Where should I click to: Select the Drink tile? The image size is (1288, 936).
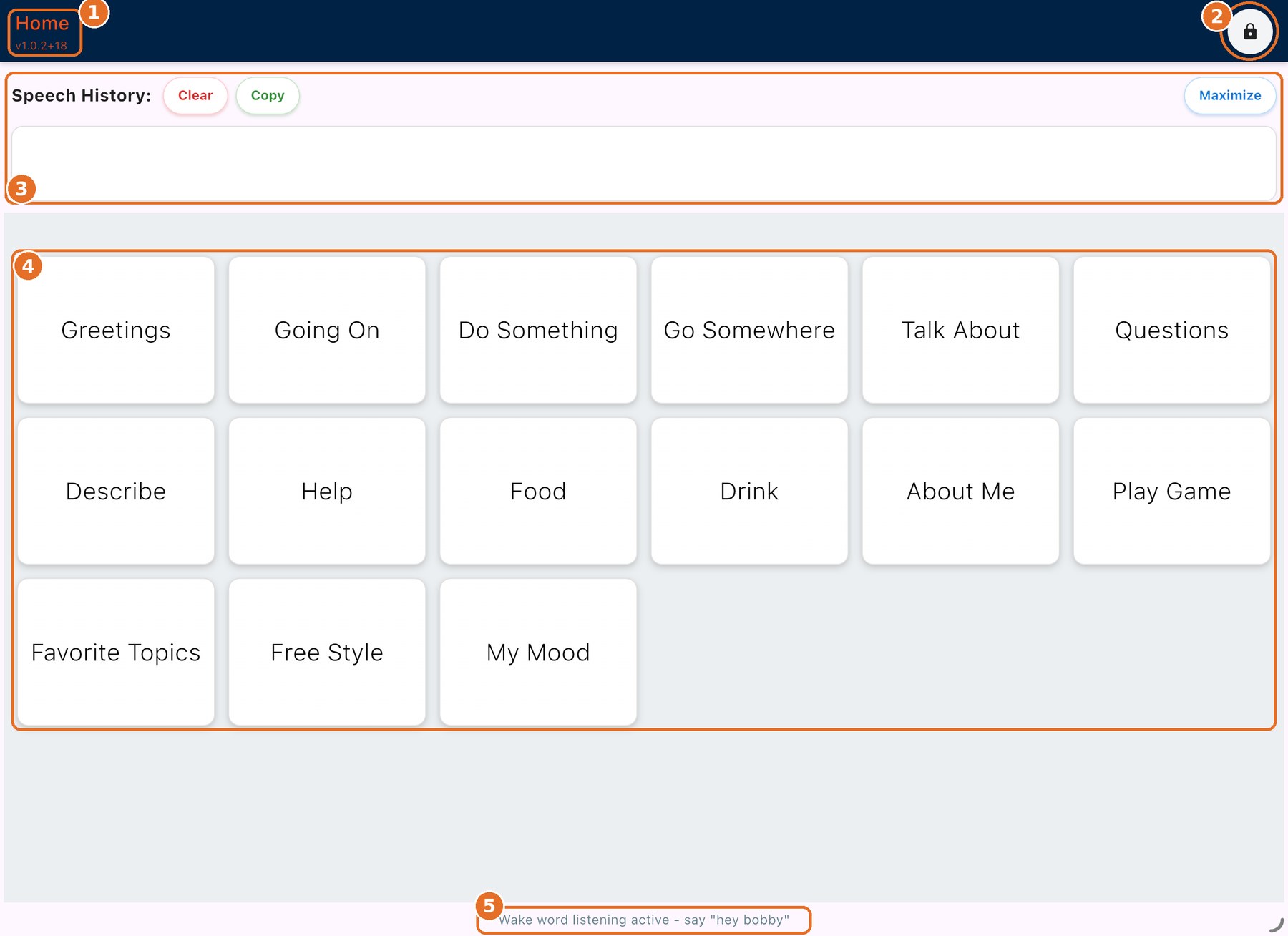[x=749, y=491]
